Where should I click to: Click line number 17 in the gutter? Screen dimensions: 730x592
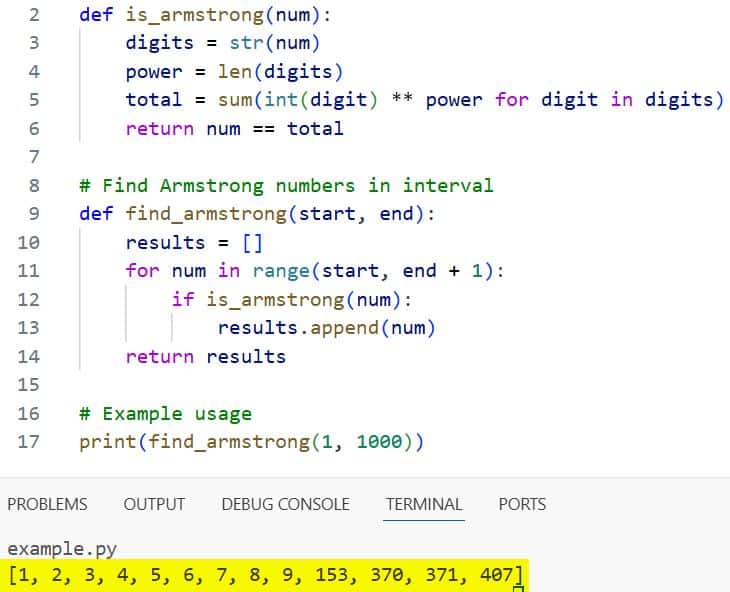point(28,442)
